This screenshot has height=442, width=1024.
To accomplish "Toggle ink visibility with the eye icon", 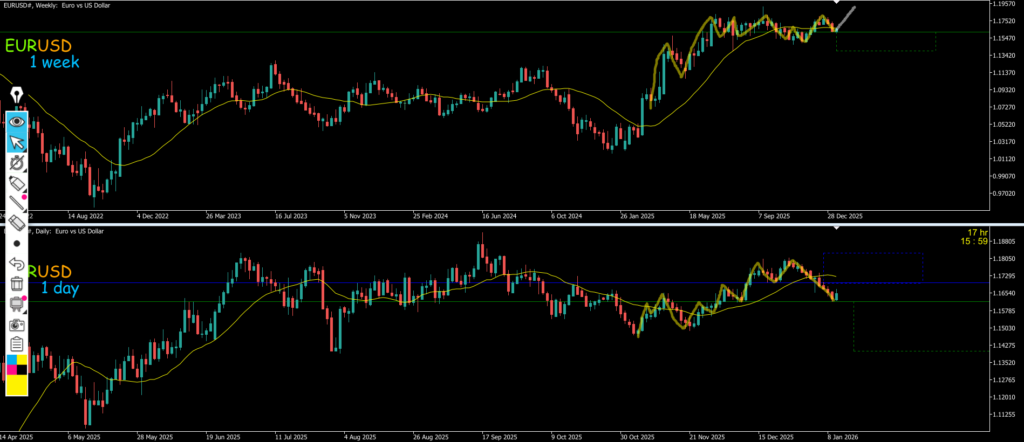I will (x=17, y=120).
